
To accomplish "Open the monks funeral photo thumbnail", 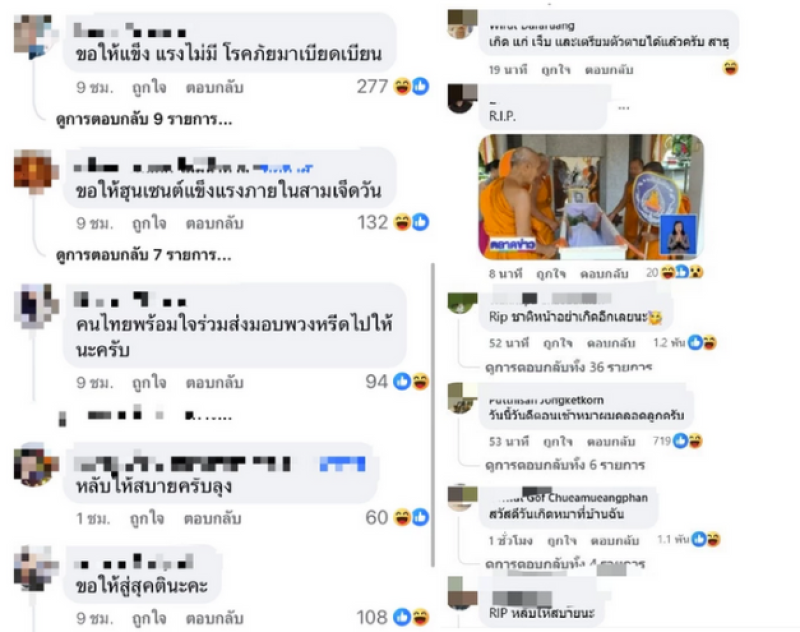I will pyautogui.click(x=591, y=197).
